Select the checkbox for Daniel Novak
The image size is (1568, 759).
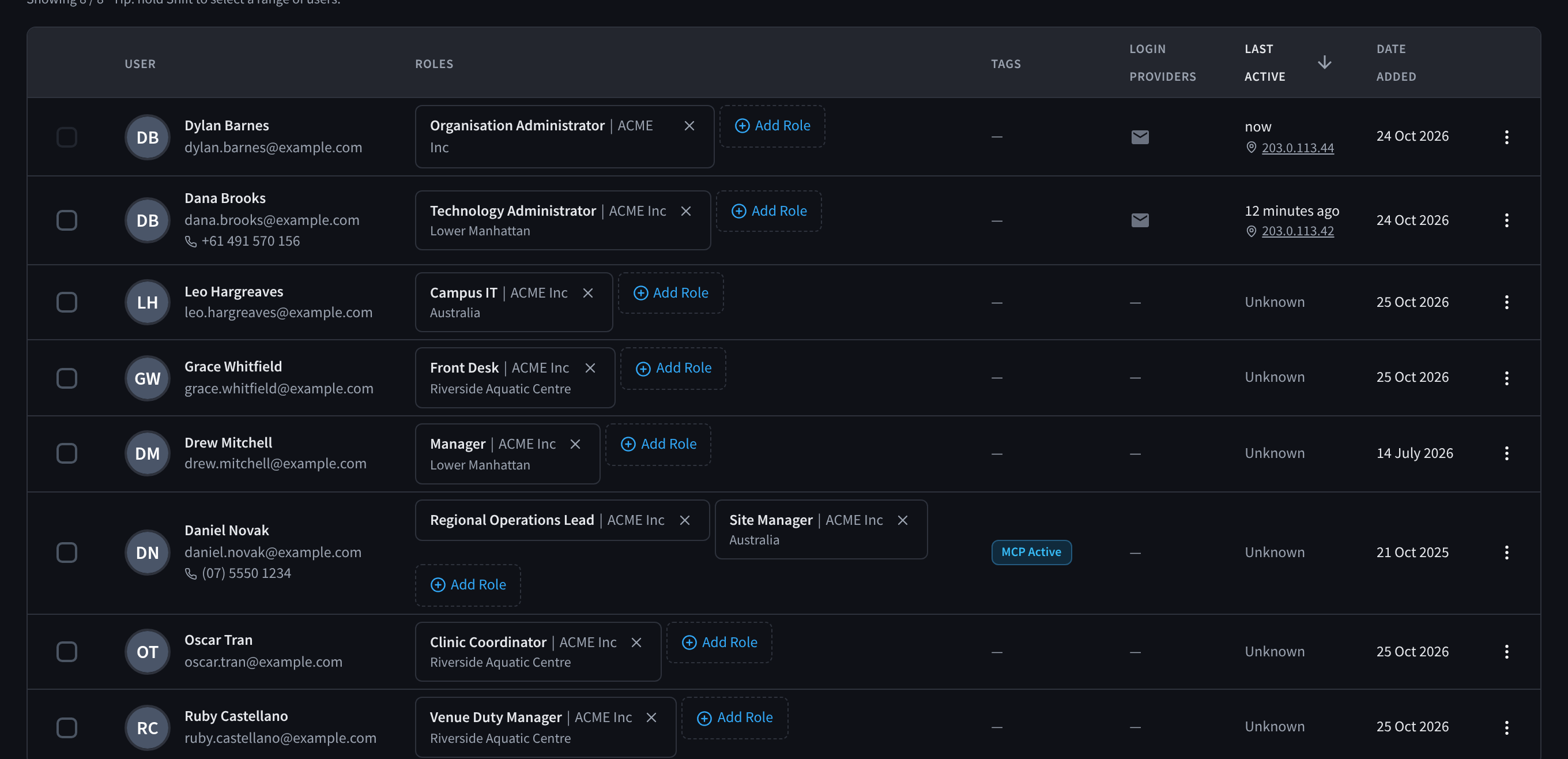(x=67, y=553)
